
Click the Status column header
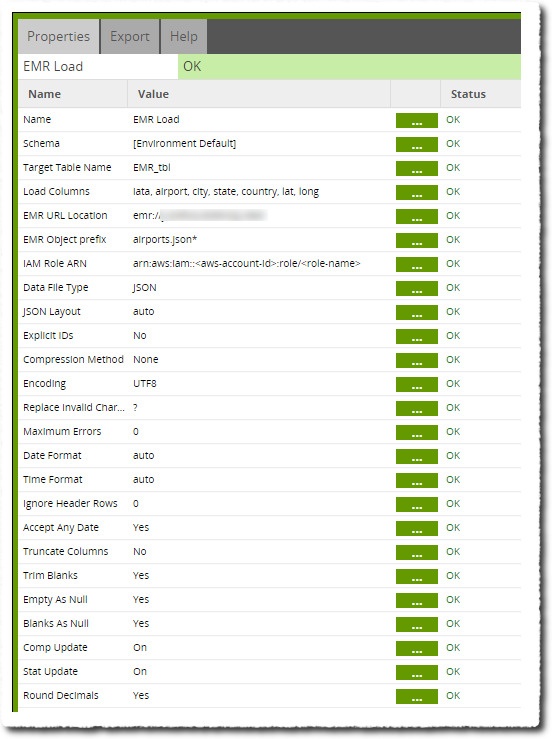[x=468, y=94]
